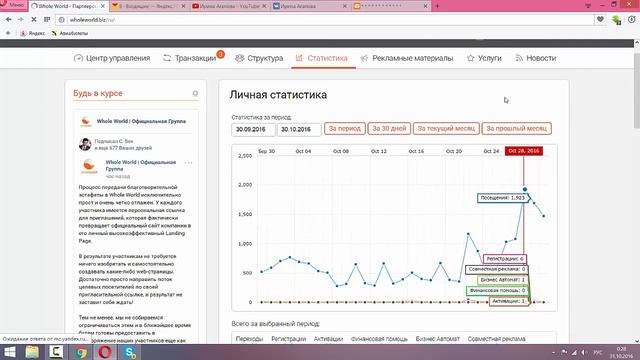Click the Совместная реклама column header
640x360 pixels.
(496, 339)
